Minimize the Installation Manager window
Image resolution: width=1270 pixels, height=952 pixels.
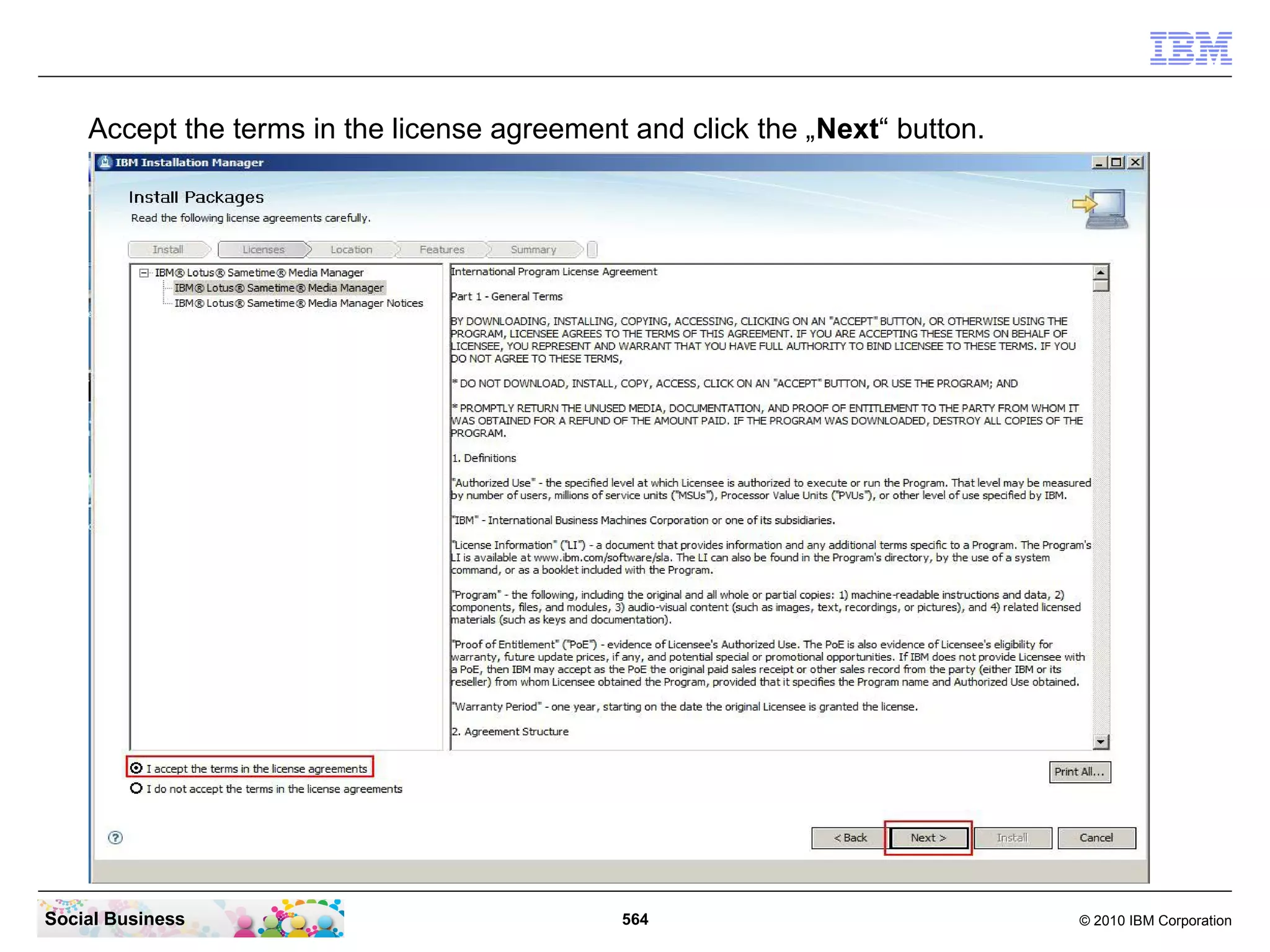(1099, 162)
